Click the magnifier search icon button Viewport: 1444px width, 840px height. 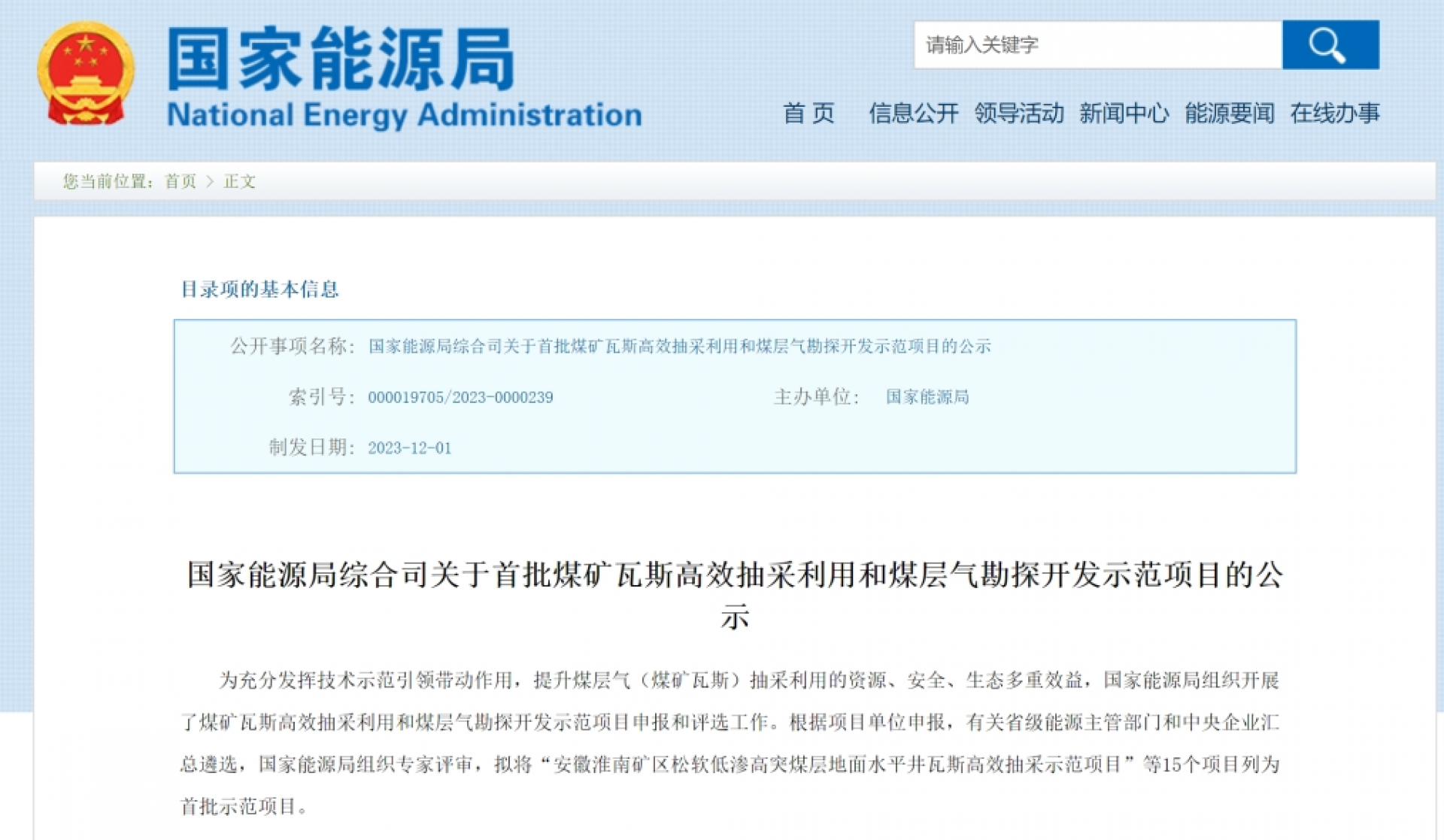point(1330,45)
